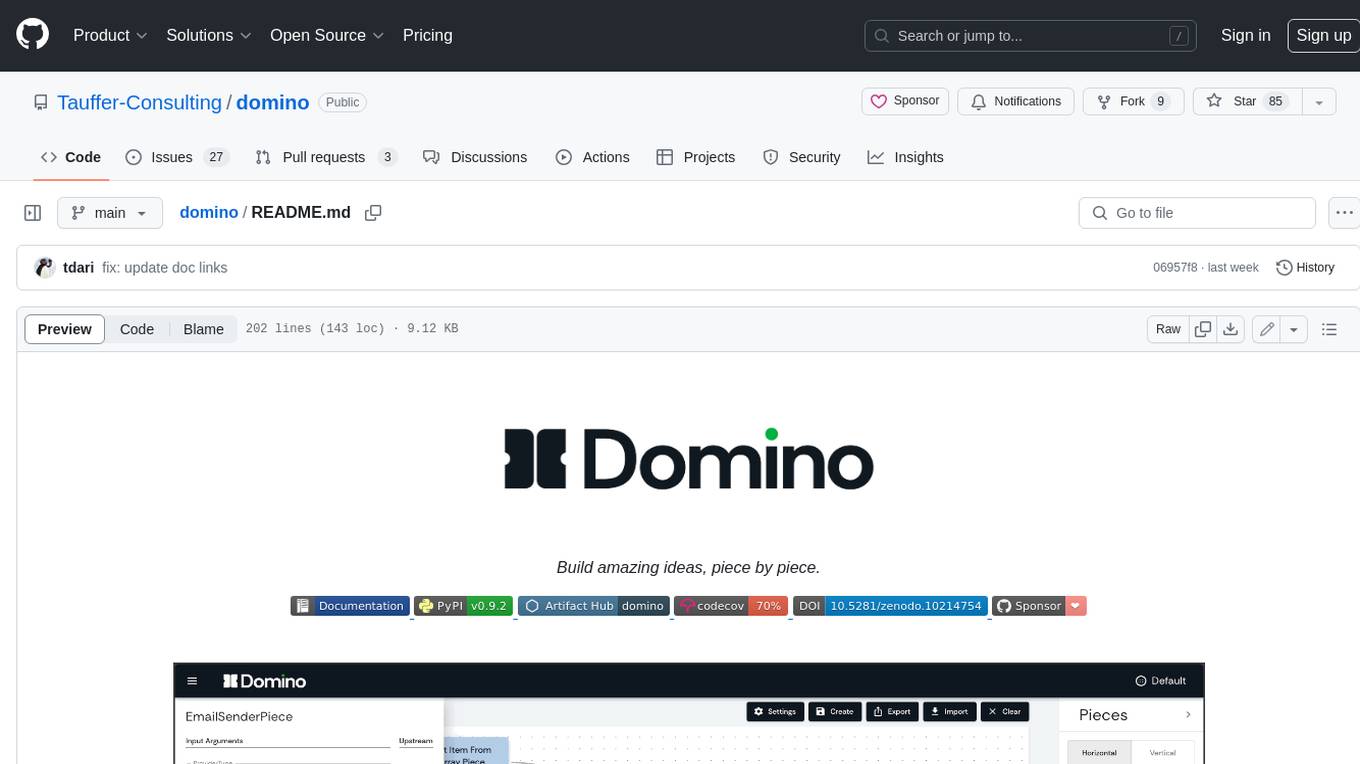Open the GitHub home logo

pyautogui.click(x=32, y=35)
